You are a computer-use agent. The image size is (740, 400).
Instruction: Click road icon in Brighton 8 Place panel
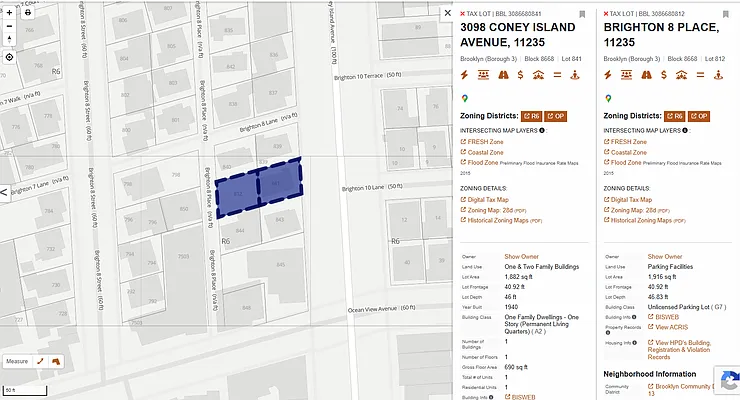click(646, 75)
